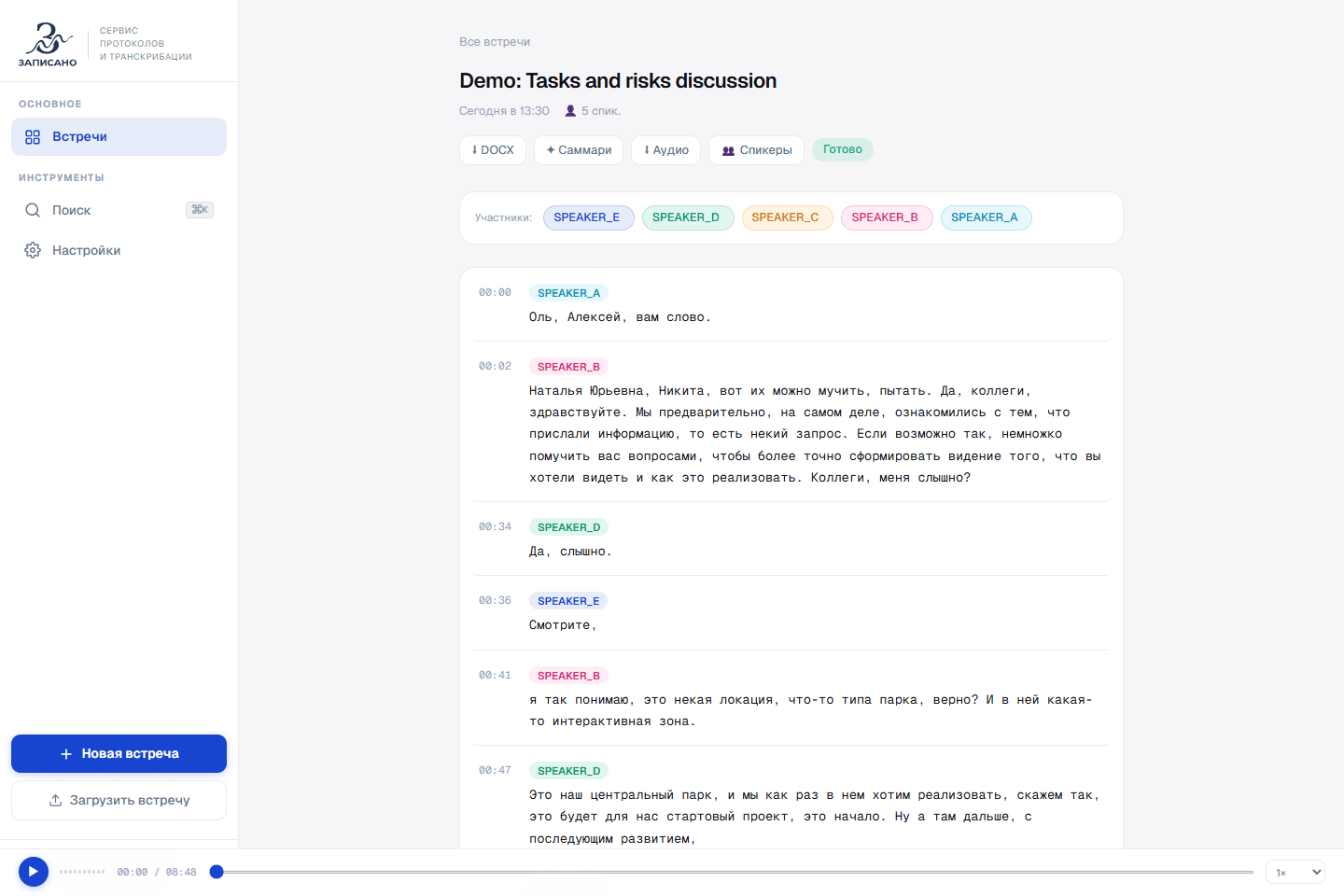Click SPEAKER_A label at 00:00 segment
This screenshot has width=1344, height=896.
(568, 293)
